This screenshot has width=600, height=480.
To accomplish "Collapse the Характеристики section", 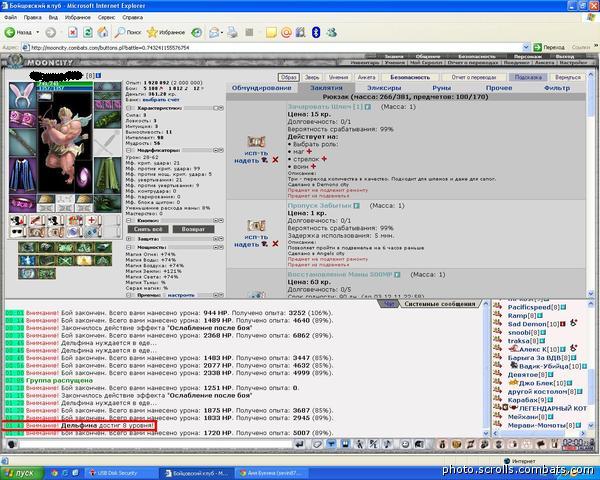I will tap(129, 108).
